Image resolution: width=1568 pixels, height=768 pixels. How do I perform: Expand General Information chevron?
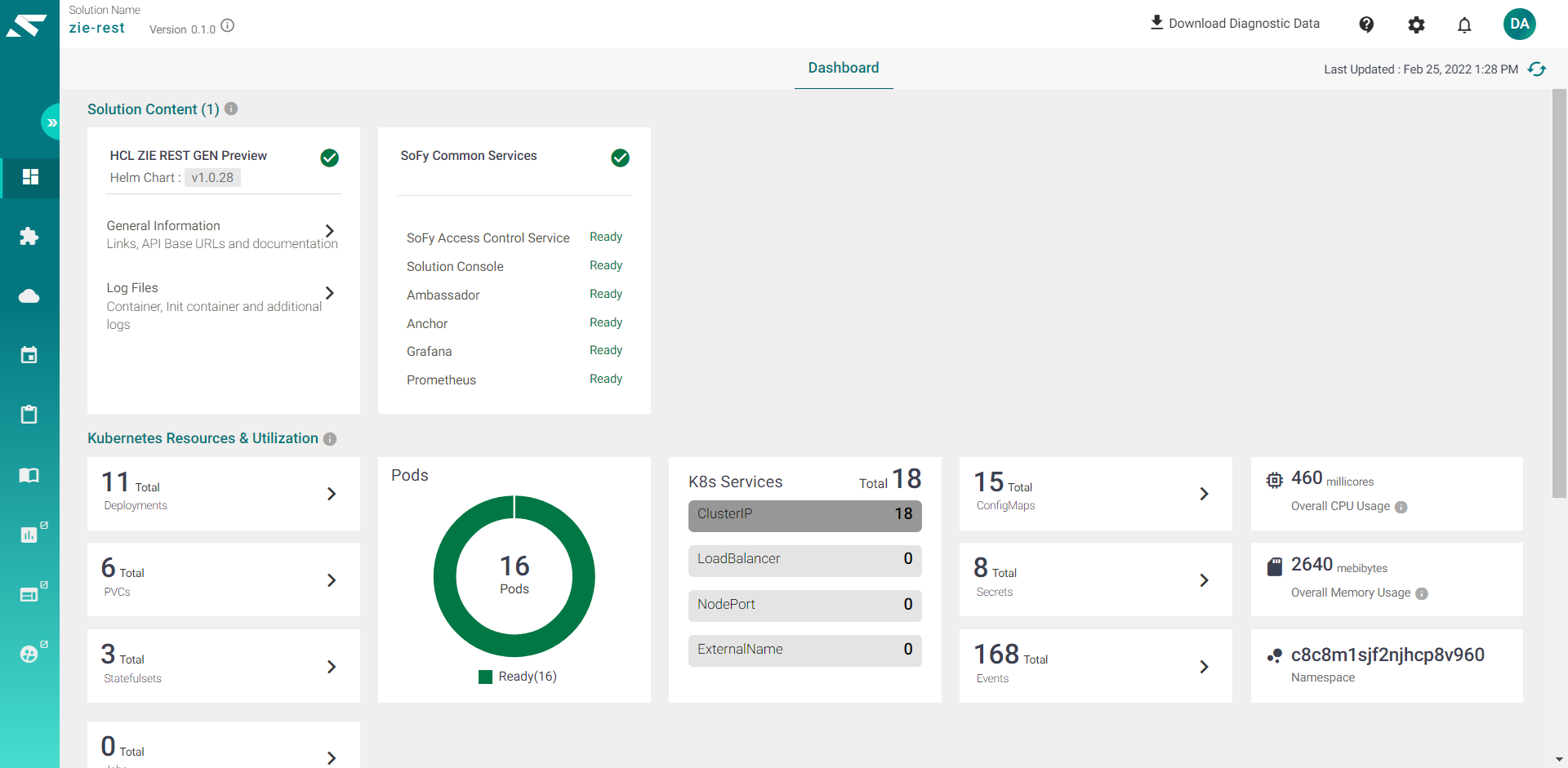(x=330, y=231)
